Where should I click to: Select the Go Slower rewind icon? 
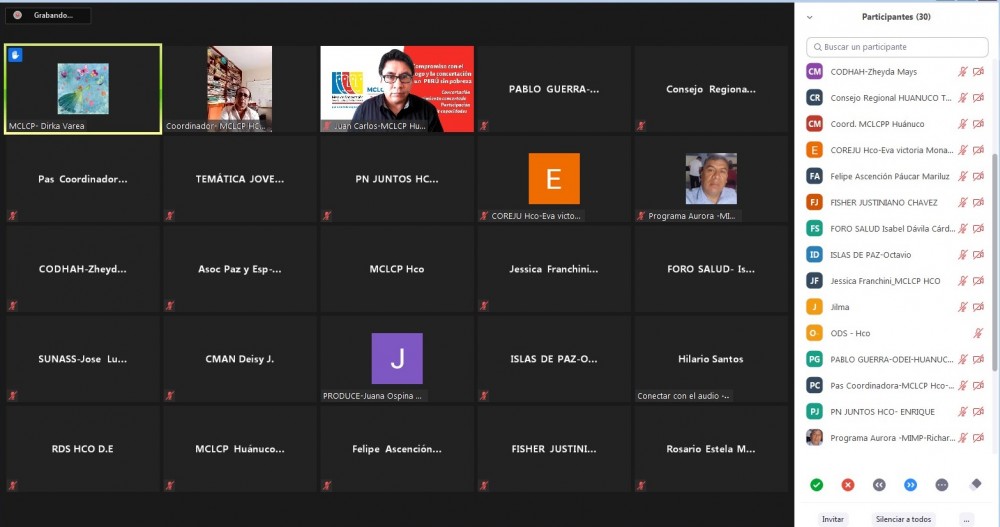879,485
